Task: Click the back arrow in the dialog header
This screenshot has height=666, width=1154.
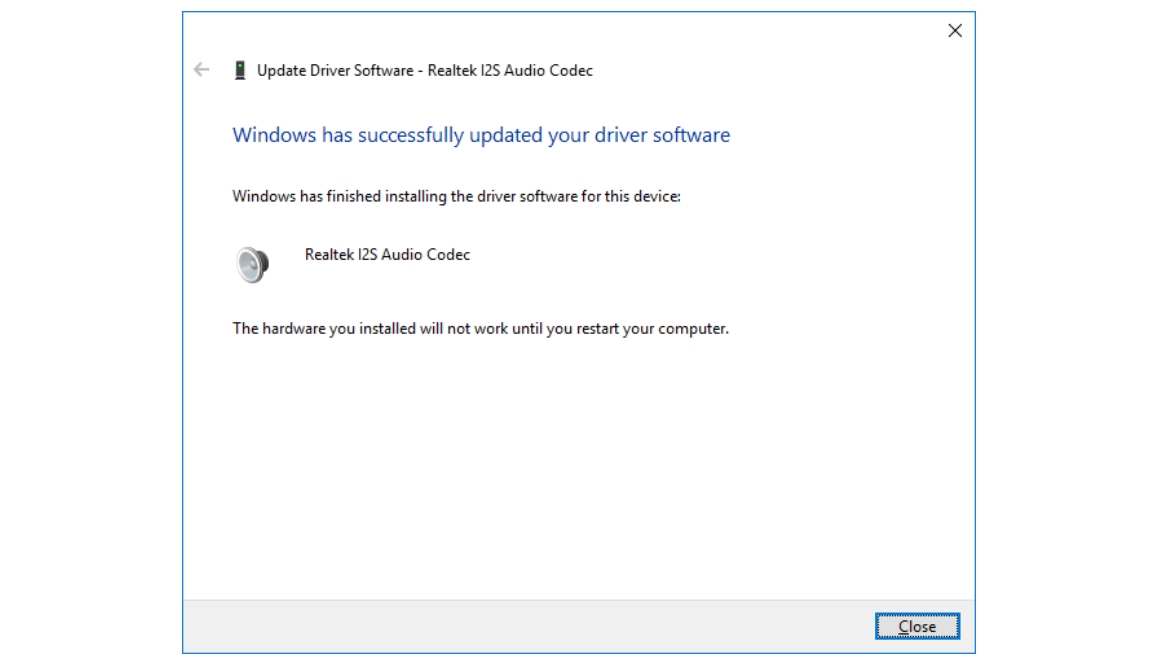Action: point(202,70)
